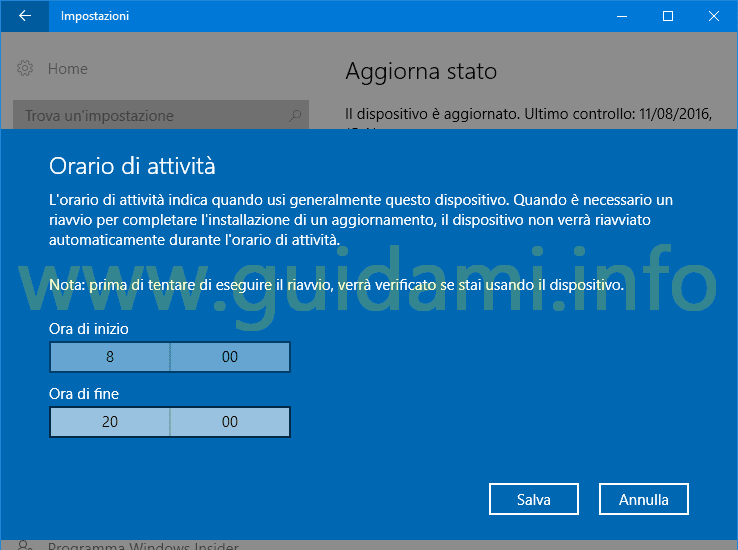
Task: Change the start minutes value 00
Action: 230,357
